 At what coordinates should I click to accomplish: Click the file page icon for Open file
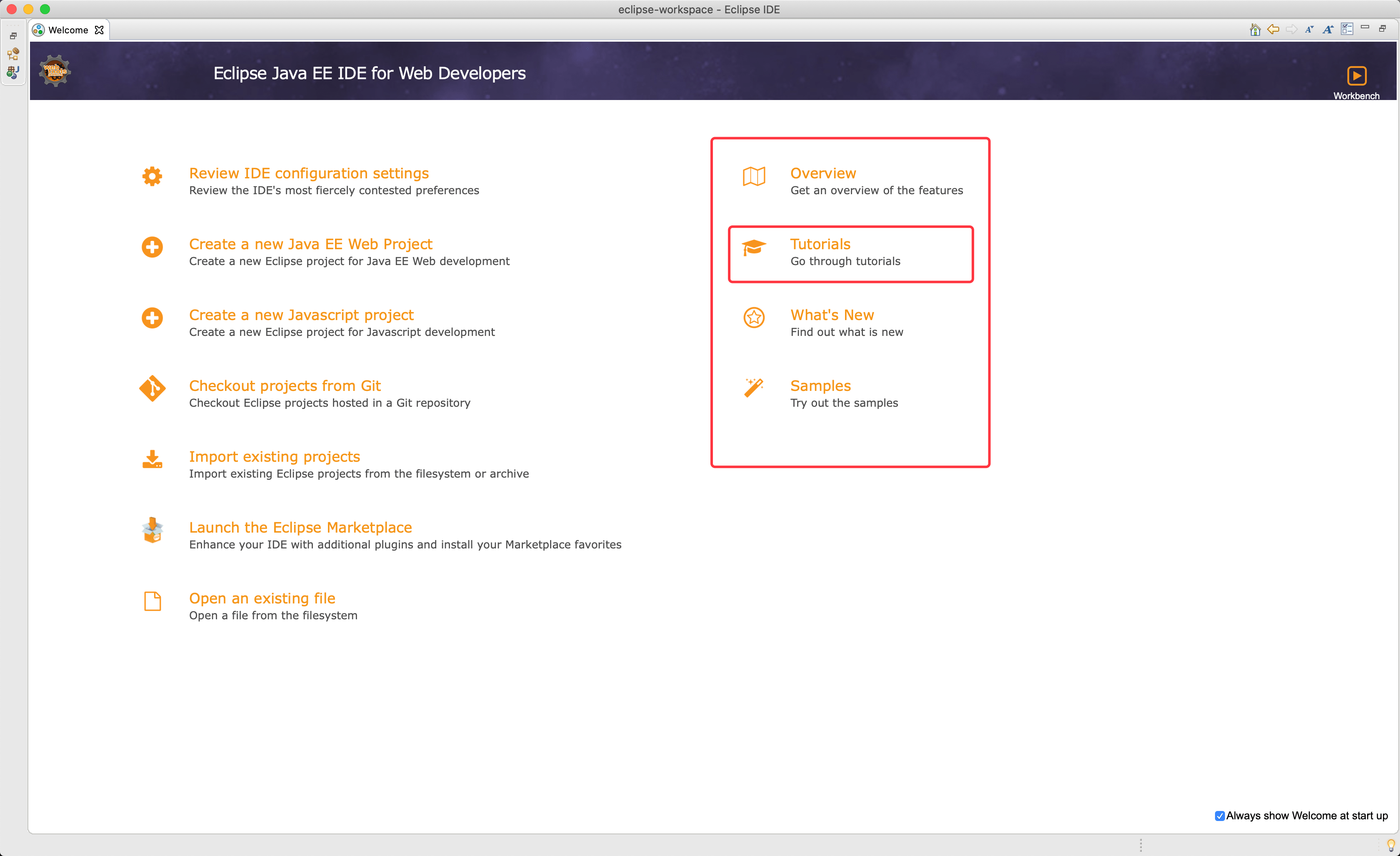[152, 601]
